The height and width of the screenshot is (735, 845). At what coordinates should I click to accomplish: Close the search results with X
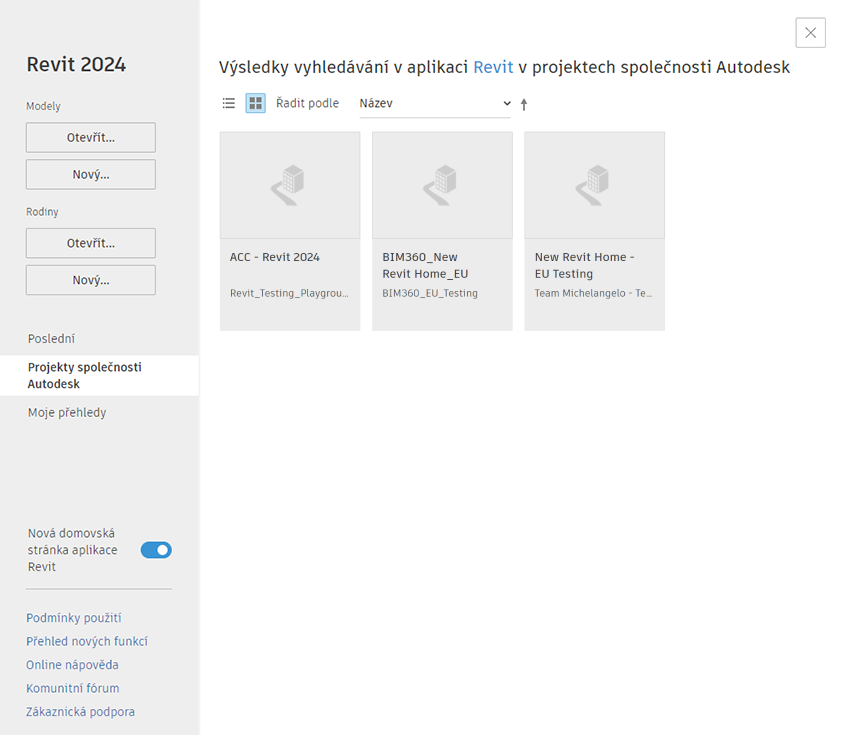tap(811, 33)
